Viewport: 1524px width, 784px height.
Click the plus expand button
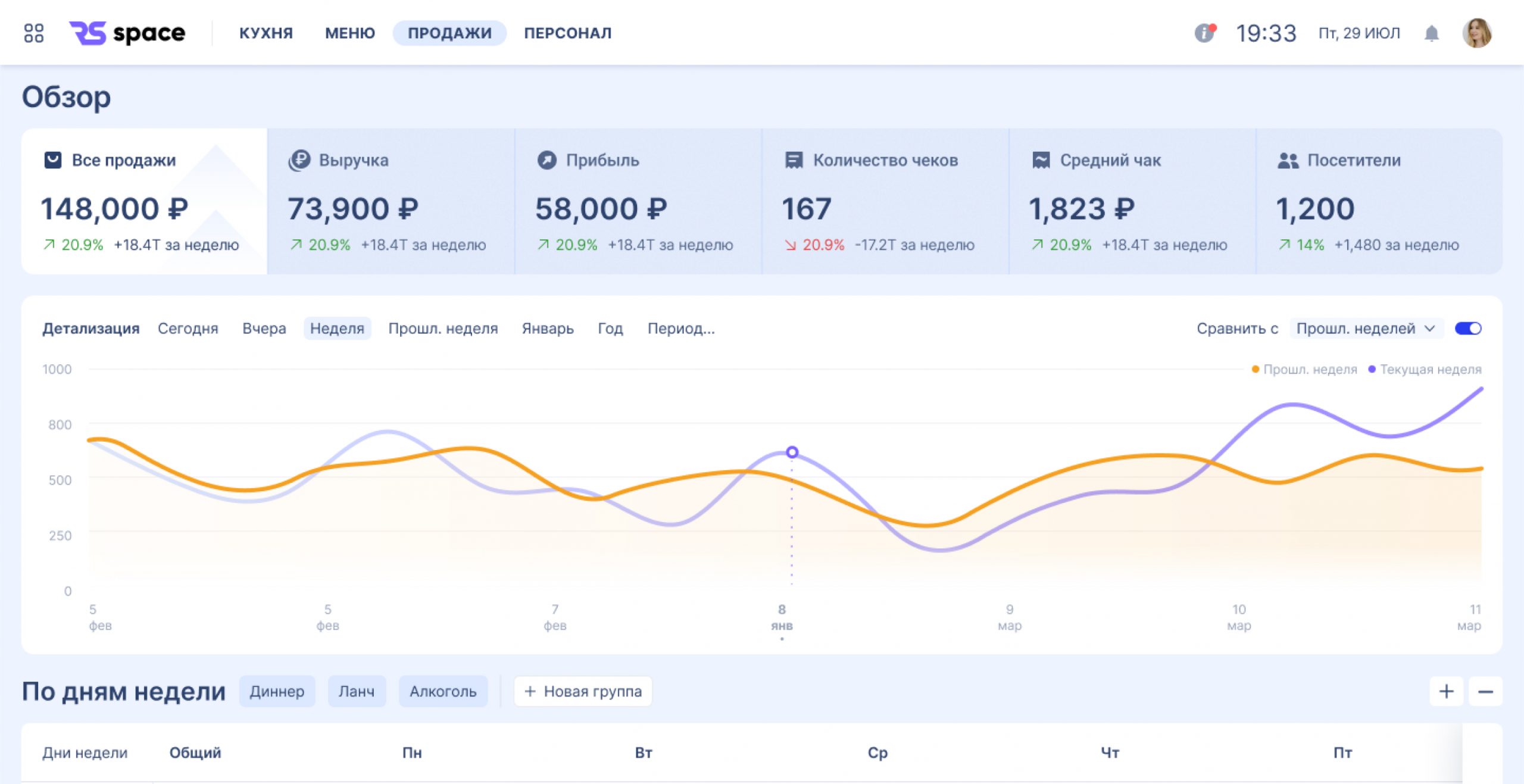pyautogui.click(x=1446, y=691)
